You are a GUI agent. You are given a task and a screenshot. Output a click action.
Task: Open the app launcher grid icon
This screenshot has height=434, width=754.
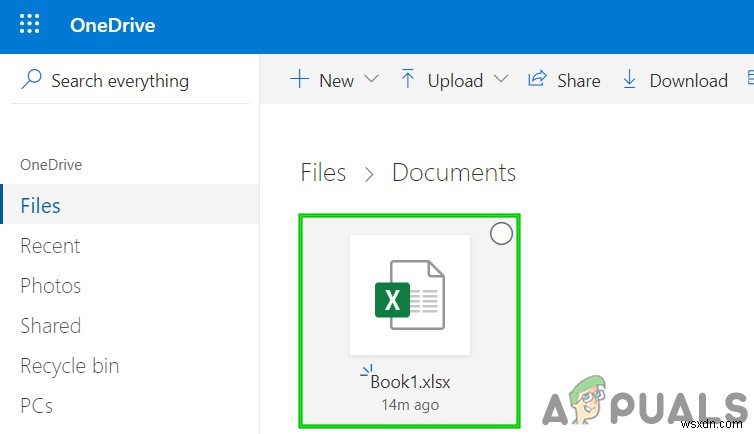pyautogui.click(x=29, y=24)
